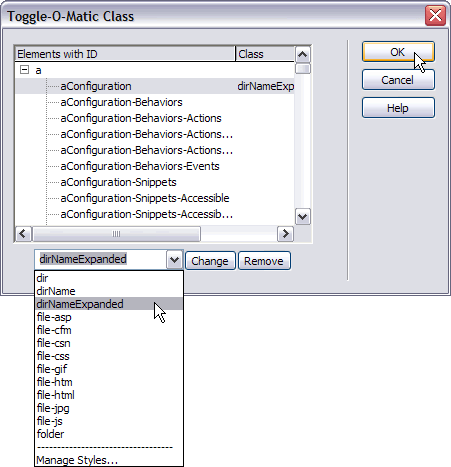The width and height of the screenshot is (451, 467).
Task: Collapse the 'a' tree node
Action: click(24, 70)
